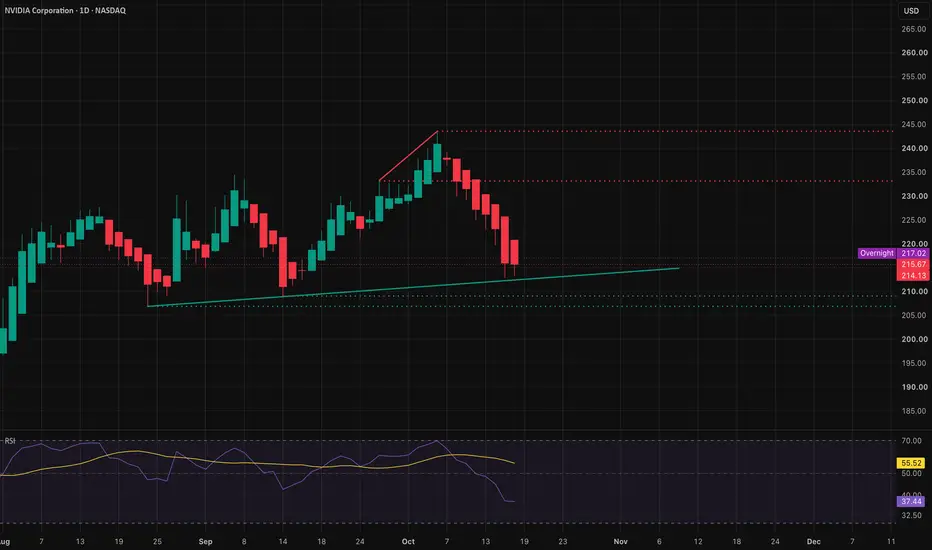Click the 195.00 price axis label
The image size is (932, 550).
click(914, 363)
